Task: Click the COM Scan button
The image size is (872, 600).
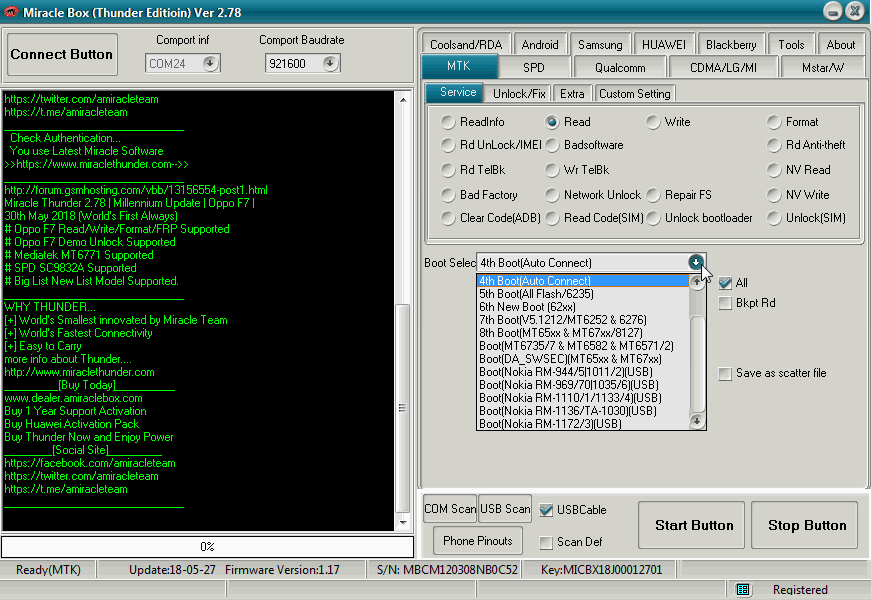Action: 450,509
